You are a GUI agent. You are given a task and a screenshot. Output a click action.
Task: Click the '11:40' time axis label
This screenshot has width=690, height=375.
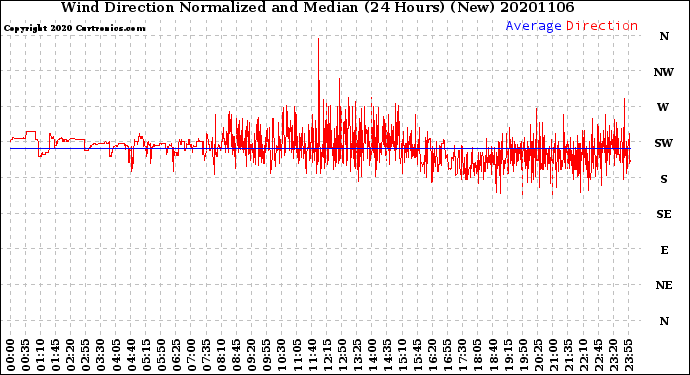(312, 355)
